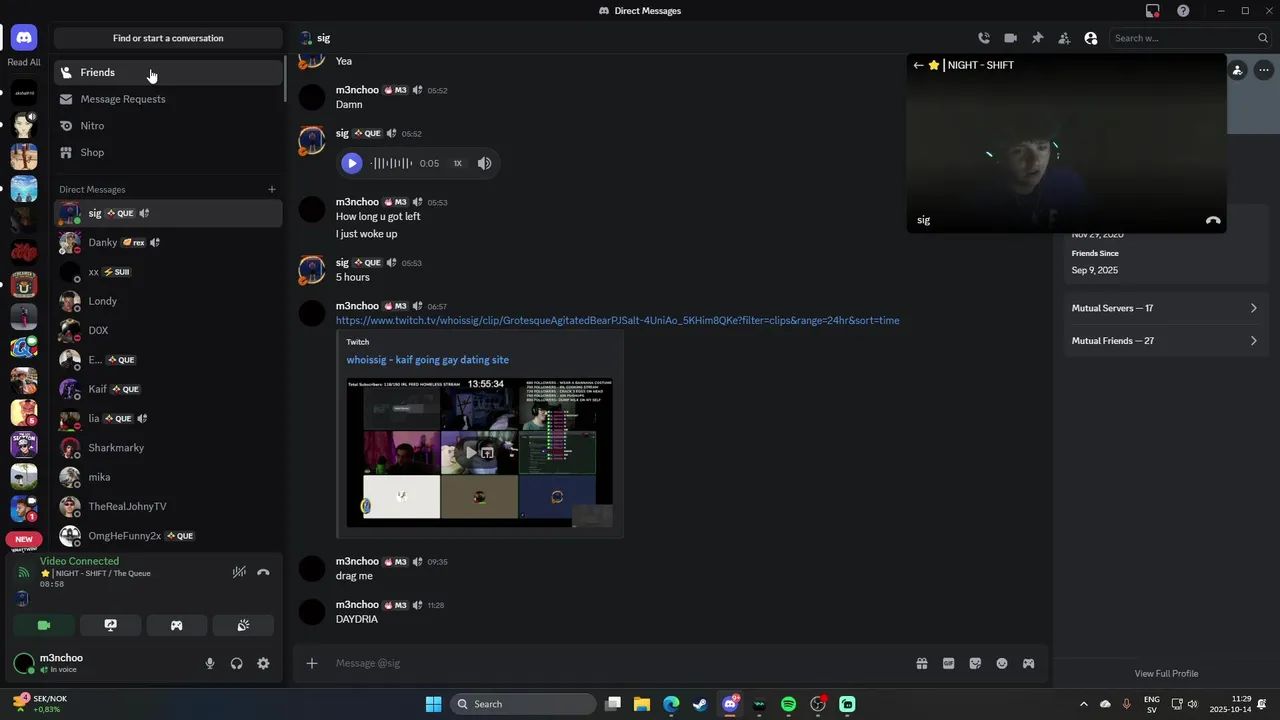Viewport: 1280px width, 720px height.
Task: Create a new DM with plus icon
Action: [271, 189]
